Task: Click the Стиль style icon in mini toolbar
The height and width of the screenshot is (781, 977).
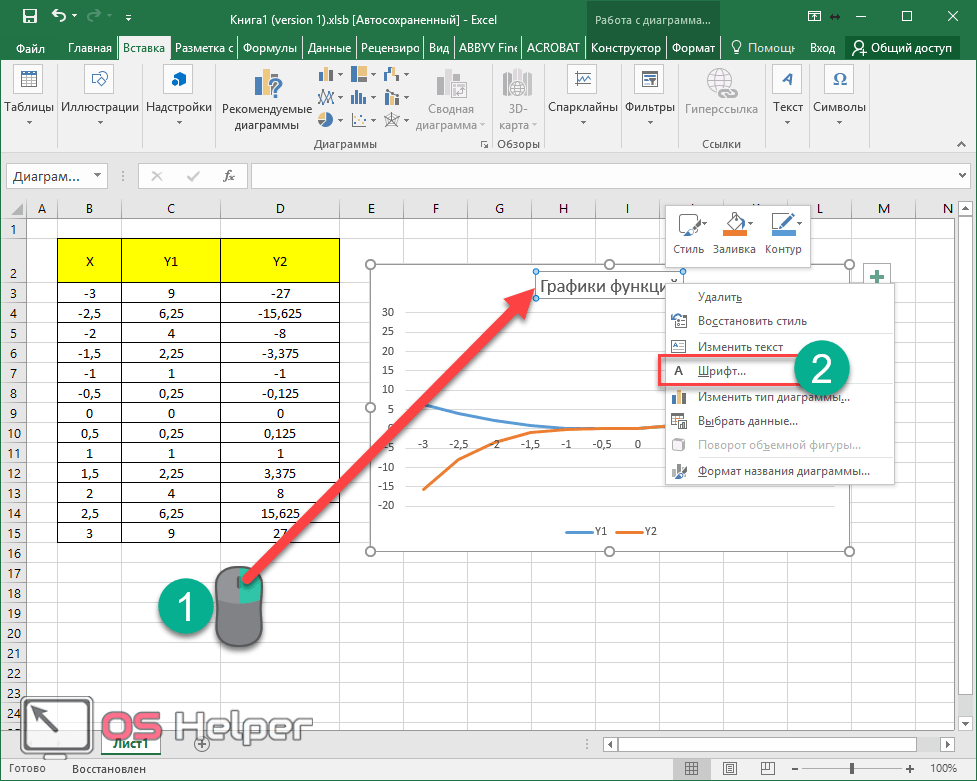Action: (688, 232)
